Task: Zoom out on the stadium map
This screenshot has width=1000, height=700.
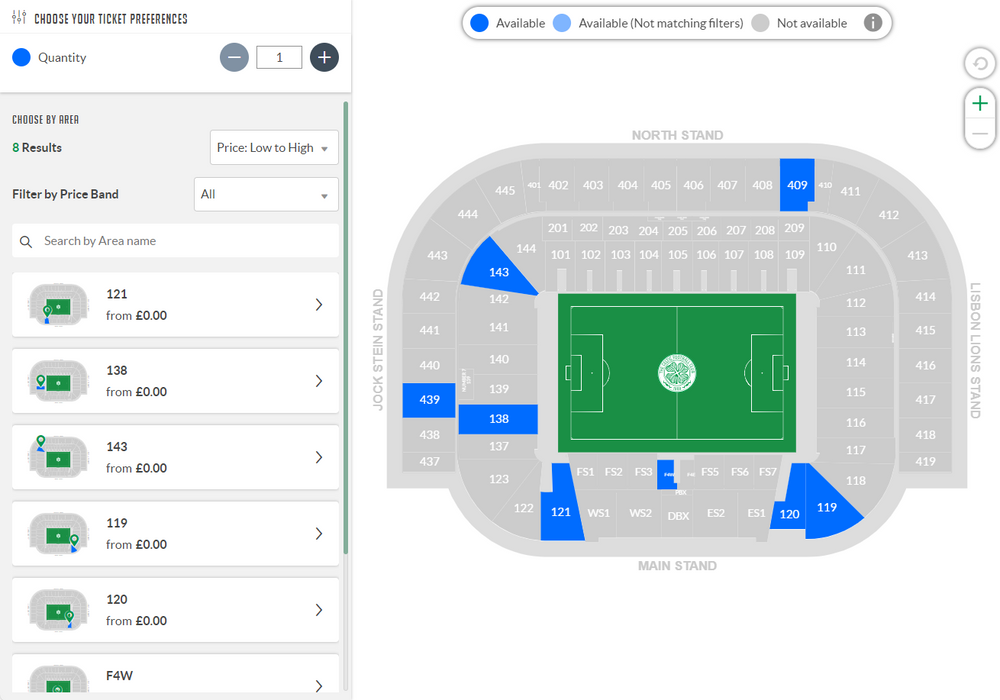Action: 980,134
